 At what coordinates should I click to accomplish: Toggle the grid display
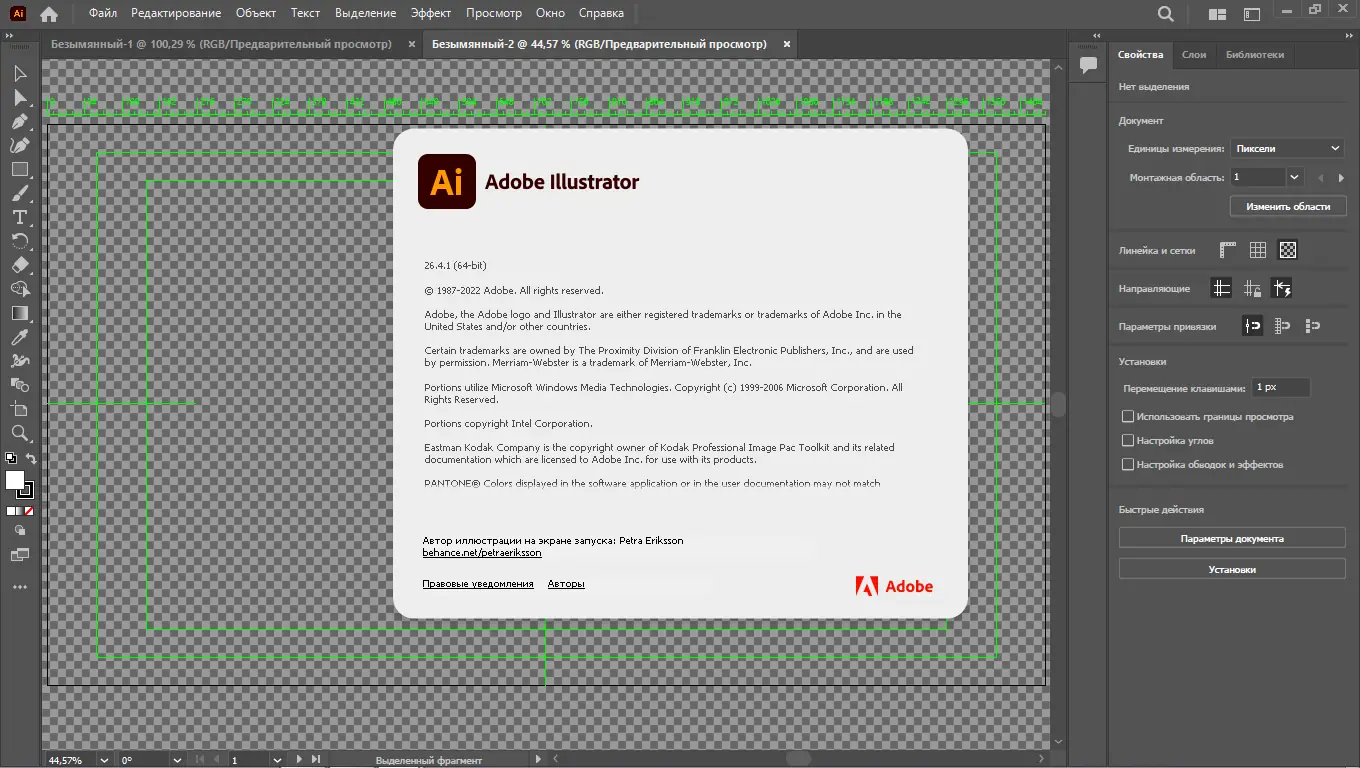point(1258,250)
